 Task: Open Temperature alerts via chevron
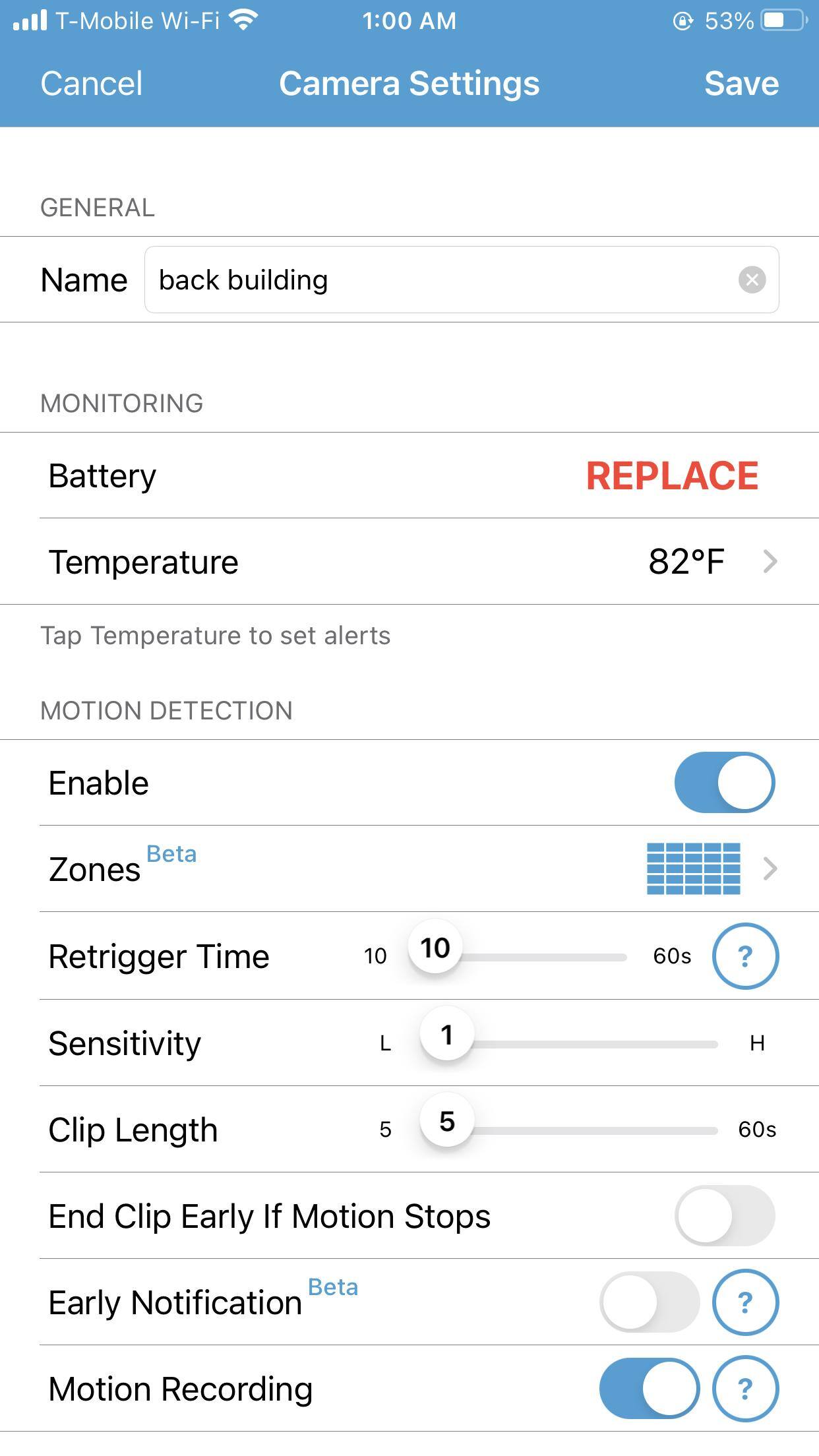click(x=770, y=562)
